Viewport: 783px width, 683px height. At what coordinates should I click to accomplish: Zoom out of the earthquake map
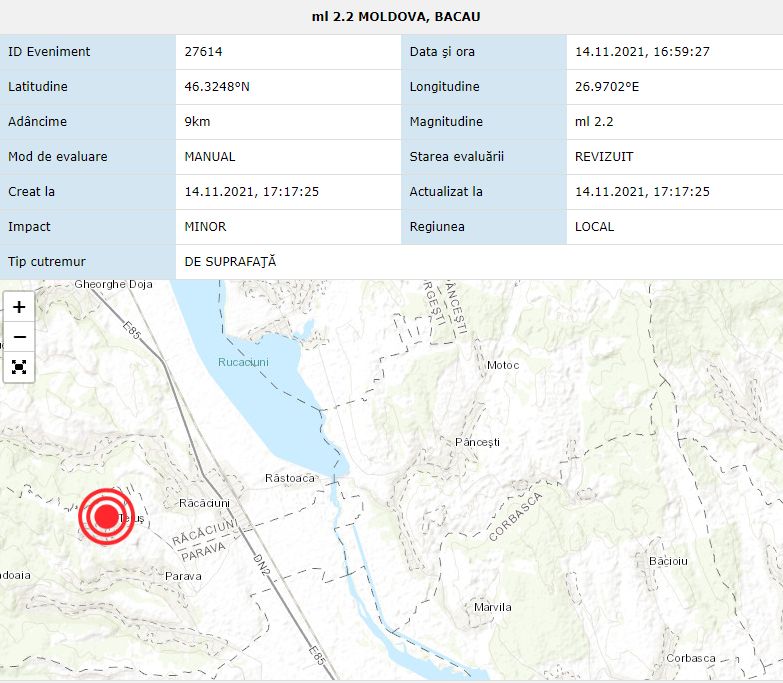19,337
